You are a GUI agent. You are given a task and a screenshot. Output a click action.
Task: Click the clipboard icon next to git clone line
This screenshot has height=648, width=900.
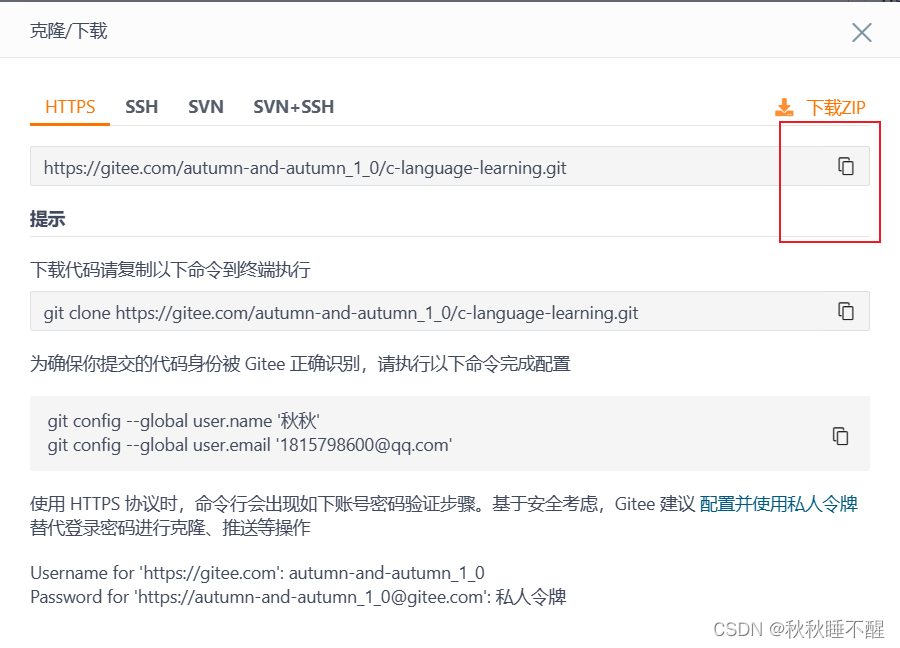[x=845, y=312]
